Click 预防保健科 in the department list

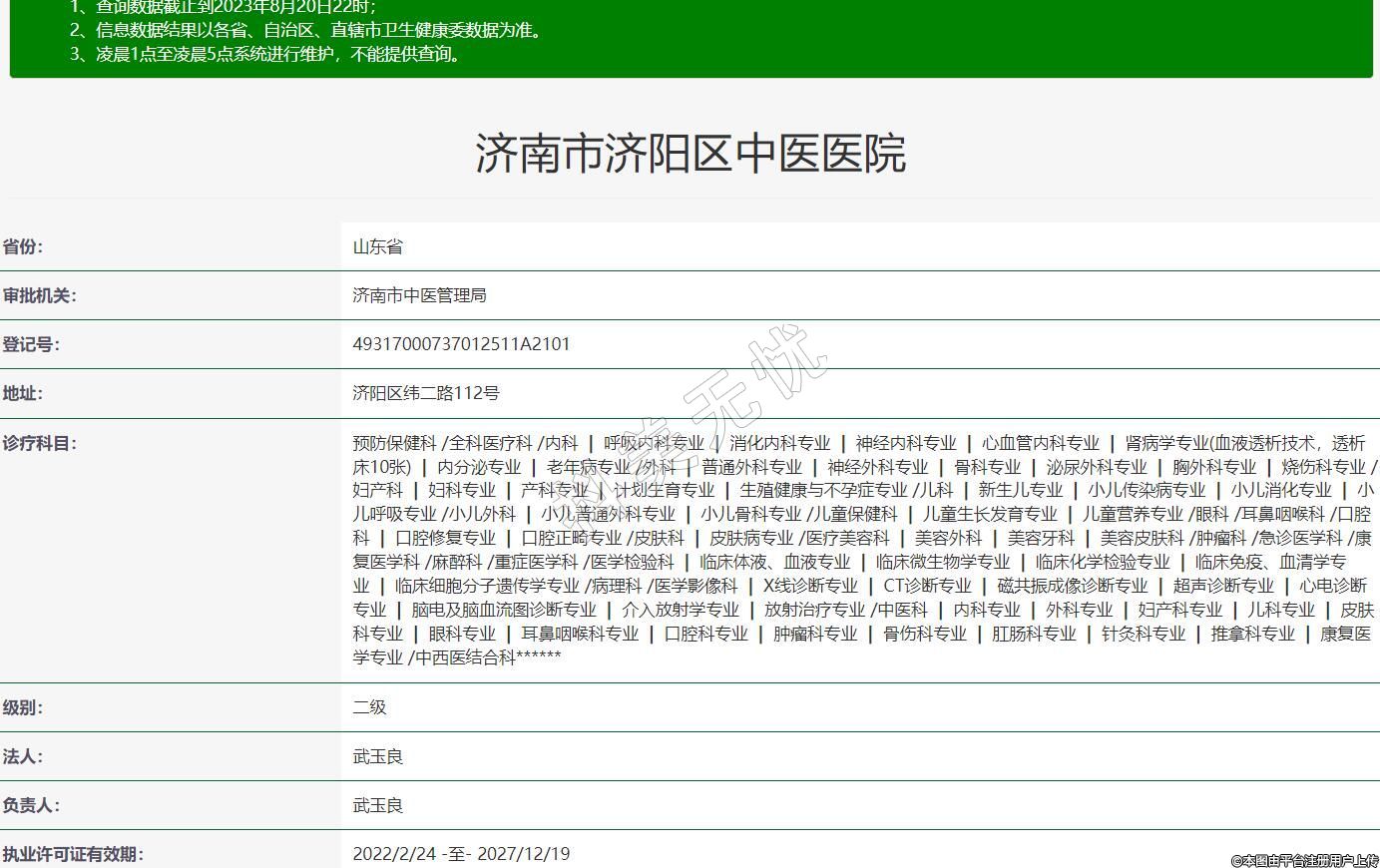click(x=394, y=444)
